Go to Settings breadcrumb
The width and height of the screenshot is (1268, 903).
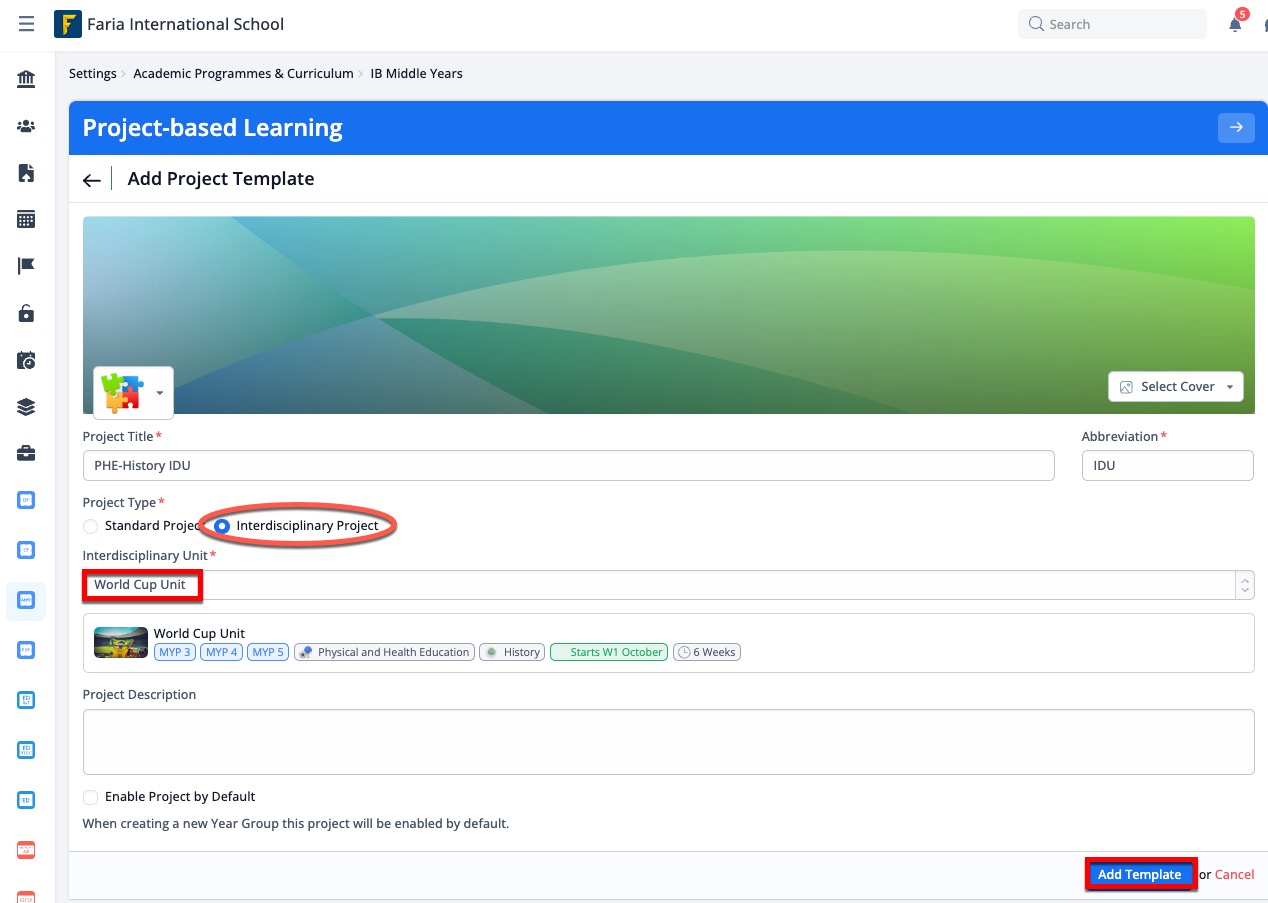92,73
